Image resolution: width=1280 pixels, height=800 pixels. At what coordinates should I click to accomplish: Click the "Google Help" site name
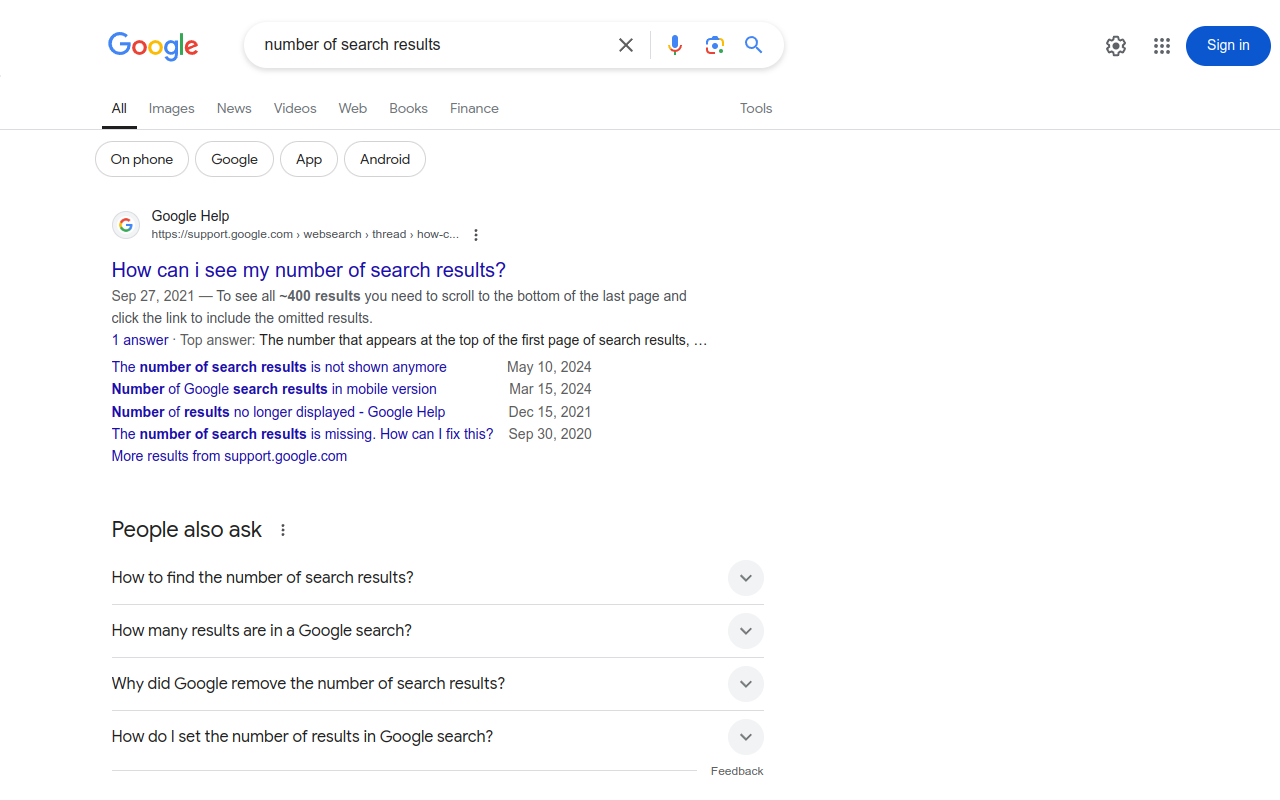(x=190, y=216)
